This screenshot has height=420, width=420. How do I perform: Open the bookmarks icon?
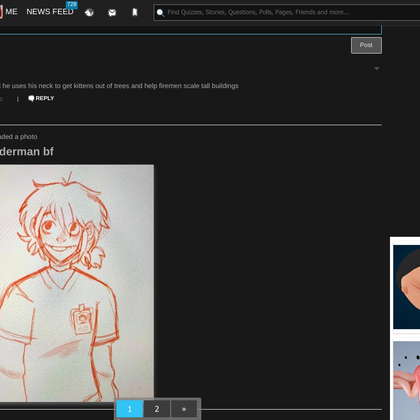(135, 12)
